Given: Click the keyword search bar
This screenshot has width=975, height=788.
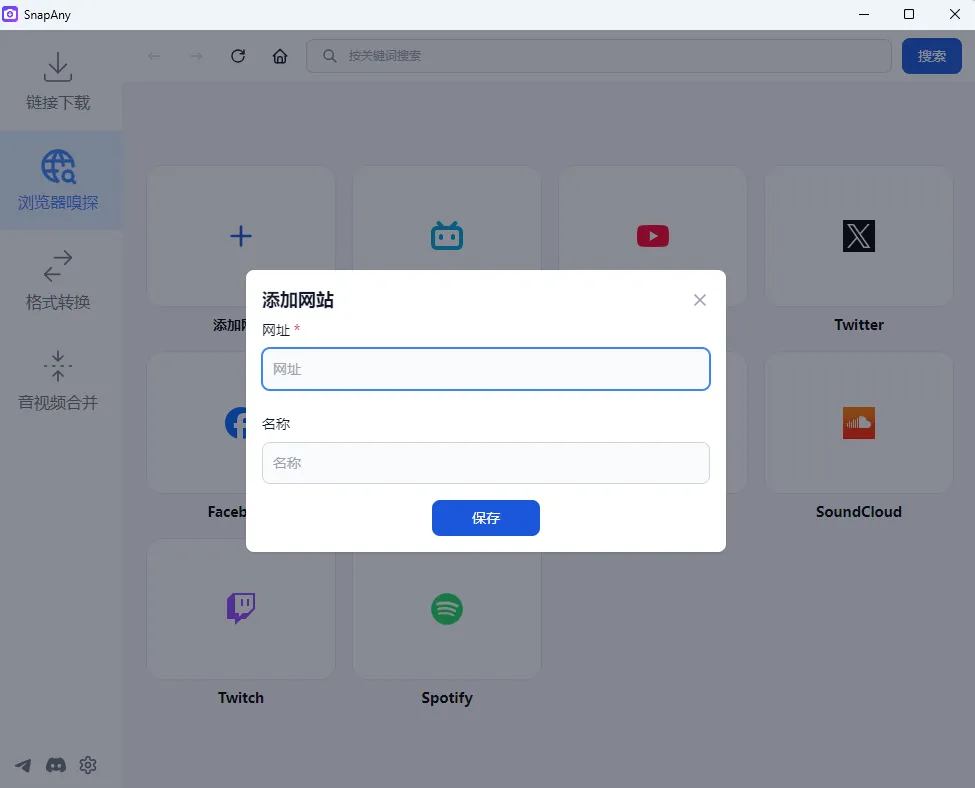Looking at the screenshot, I should 599,56.
